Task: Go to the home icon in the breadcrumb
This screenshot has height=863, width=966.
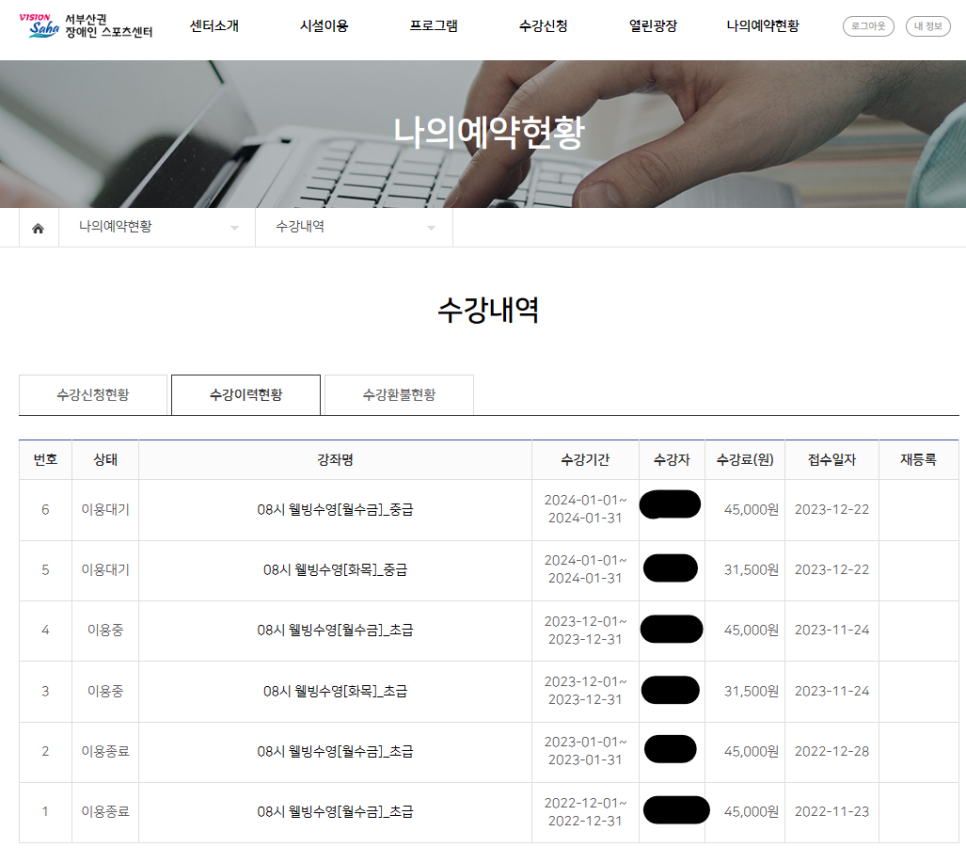Action: click(x=38, y=228)
